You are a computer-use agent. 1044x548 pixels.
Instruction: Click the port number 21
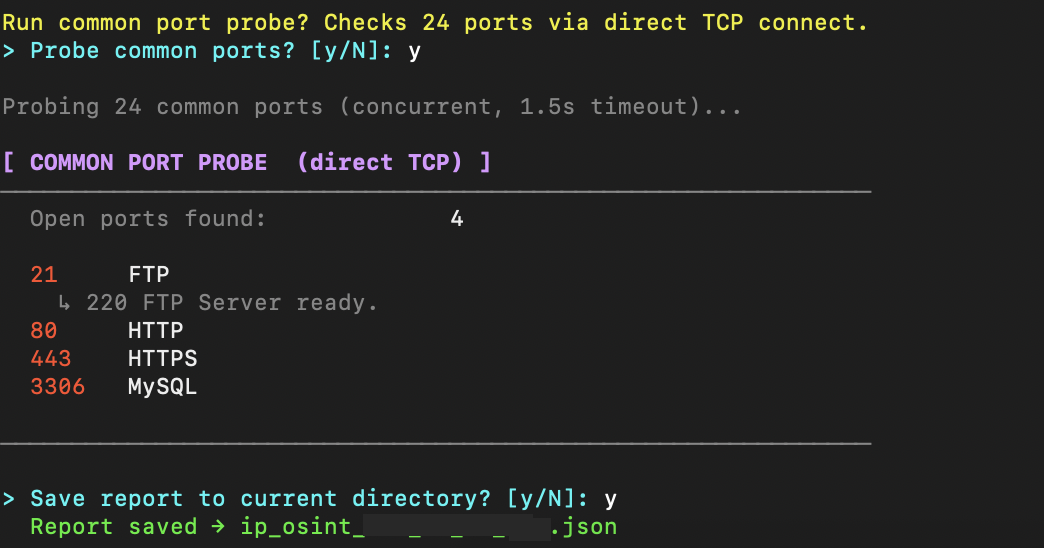click(44, 274)
